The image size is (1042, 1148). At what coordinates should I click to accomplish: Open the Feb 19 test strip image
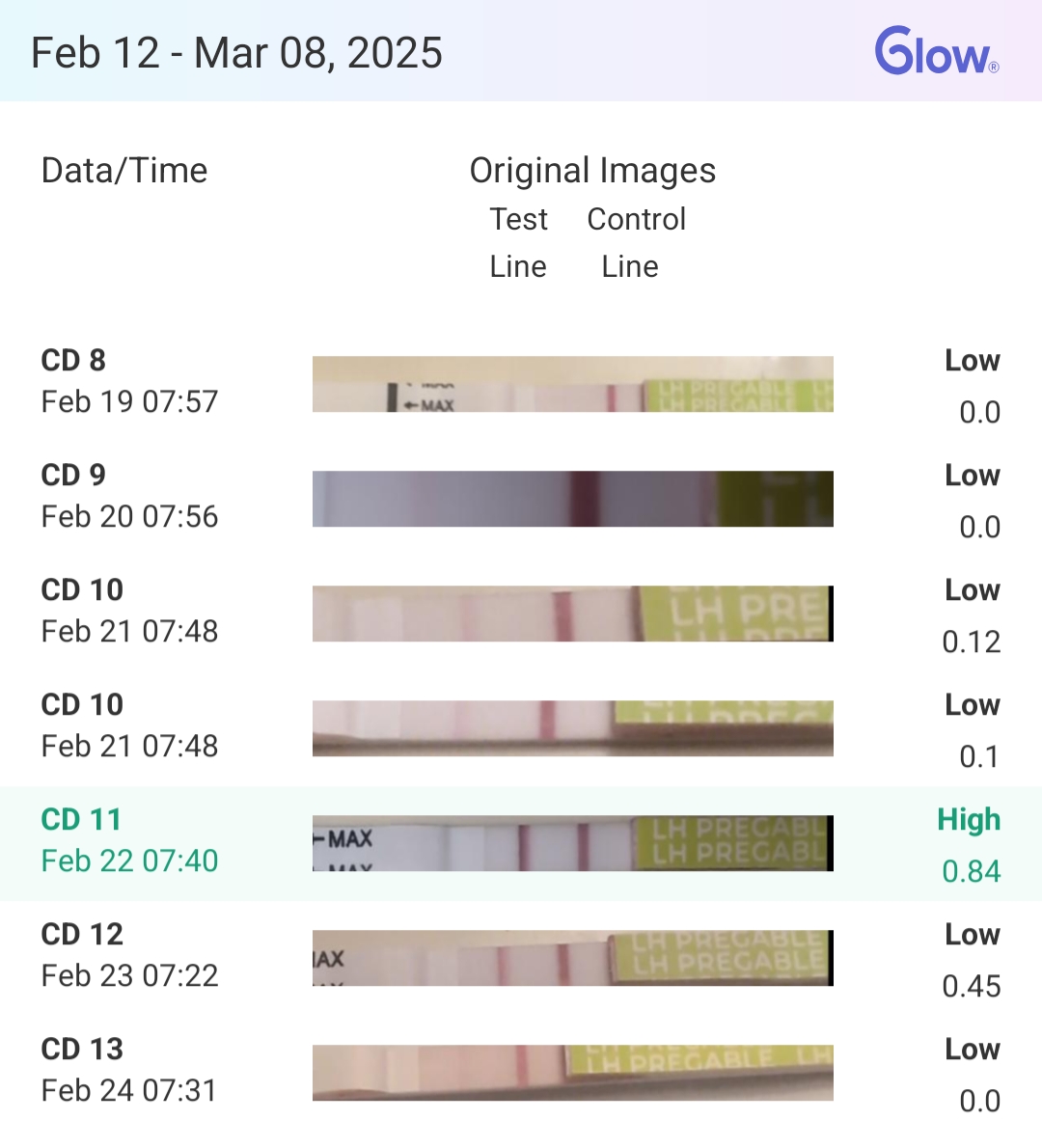(x=572, y=385)
